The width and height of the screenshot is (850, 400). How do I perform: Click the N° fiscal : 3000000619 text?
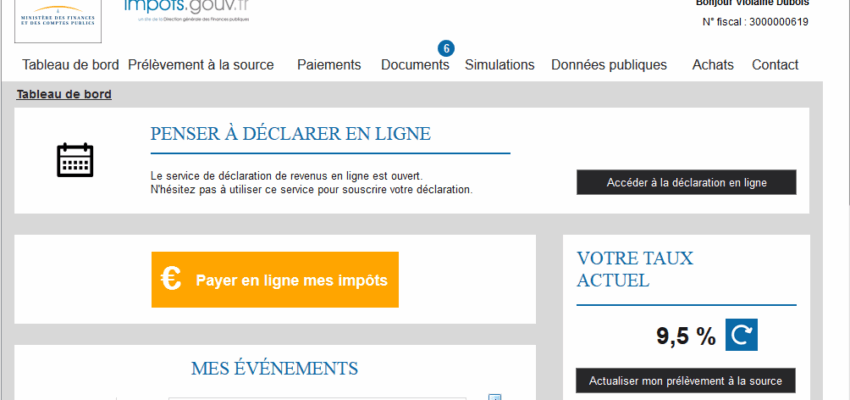coord(755,22)
